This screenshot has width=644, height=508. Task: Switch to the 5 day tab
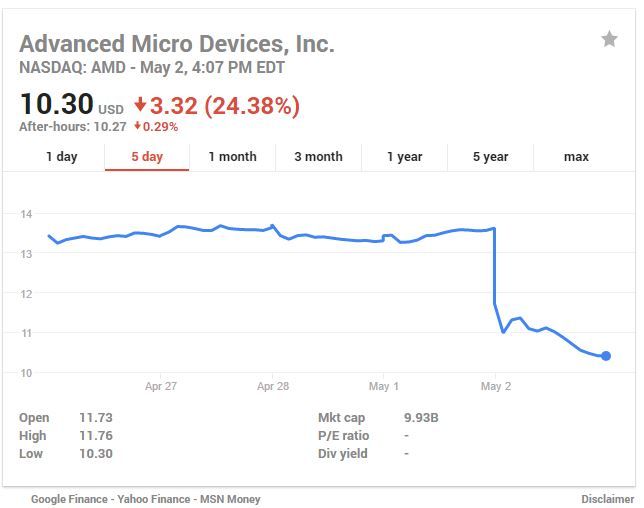(147, 157)
